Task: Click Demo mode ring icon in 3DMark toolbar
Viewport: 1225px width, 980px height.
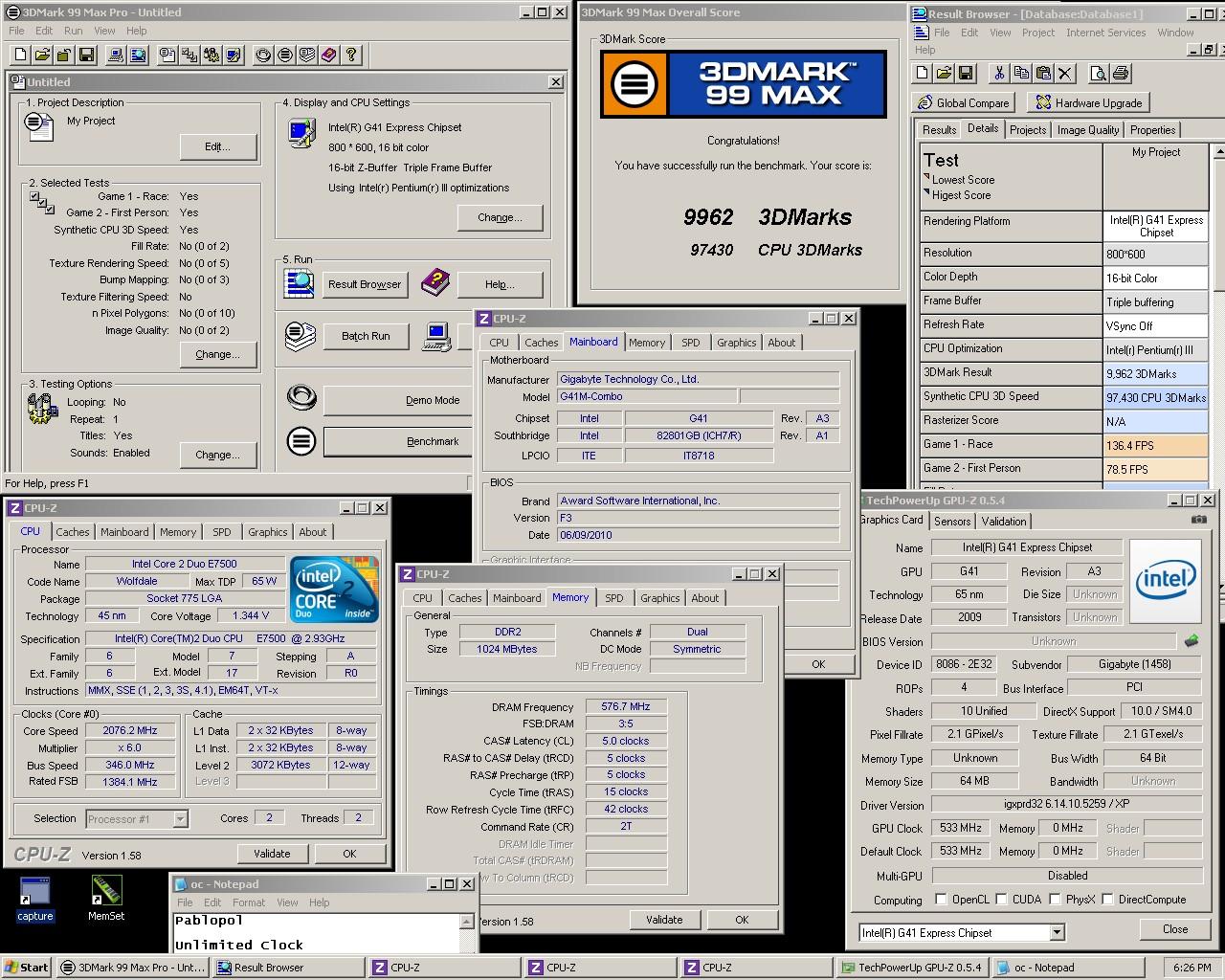Action: (262, 55)
